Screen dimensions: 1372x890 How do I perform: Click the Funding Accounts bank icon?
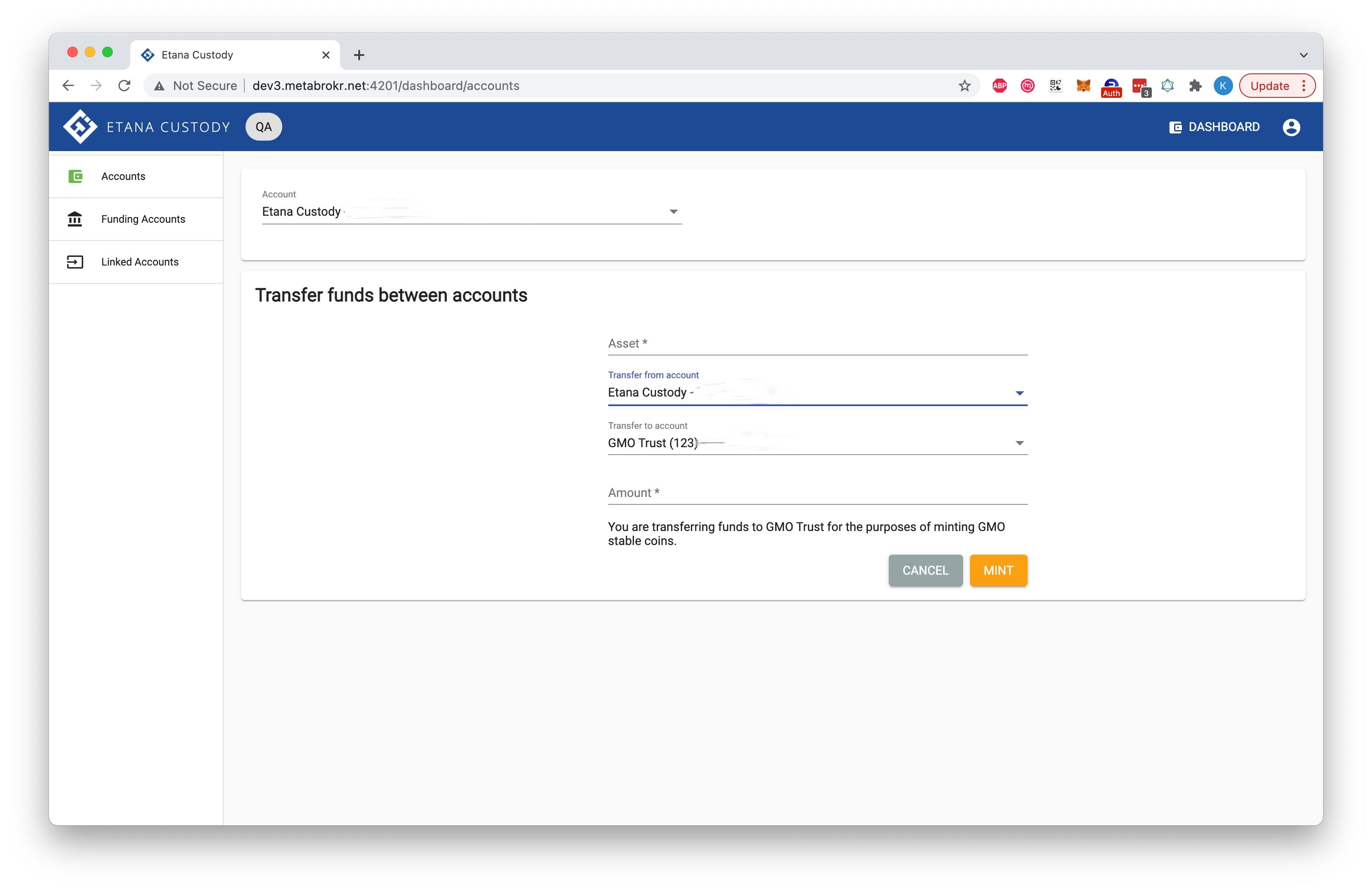(x=75, y=219)
